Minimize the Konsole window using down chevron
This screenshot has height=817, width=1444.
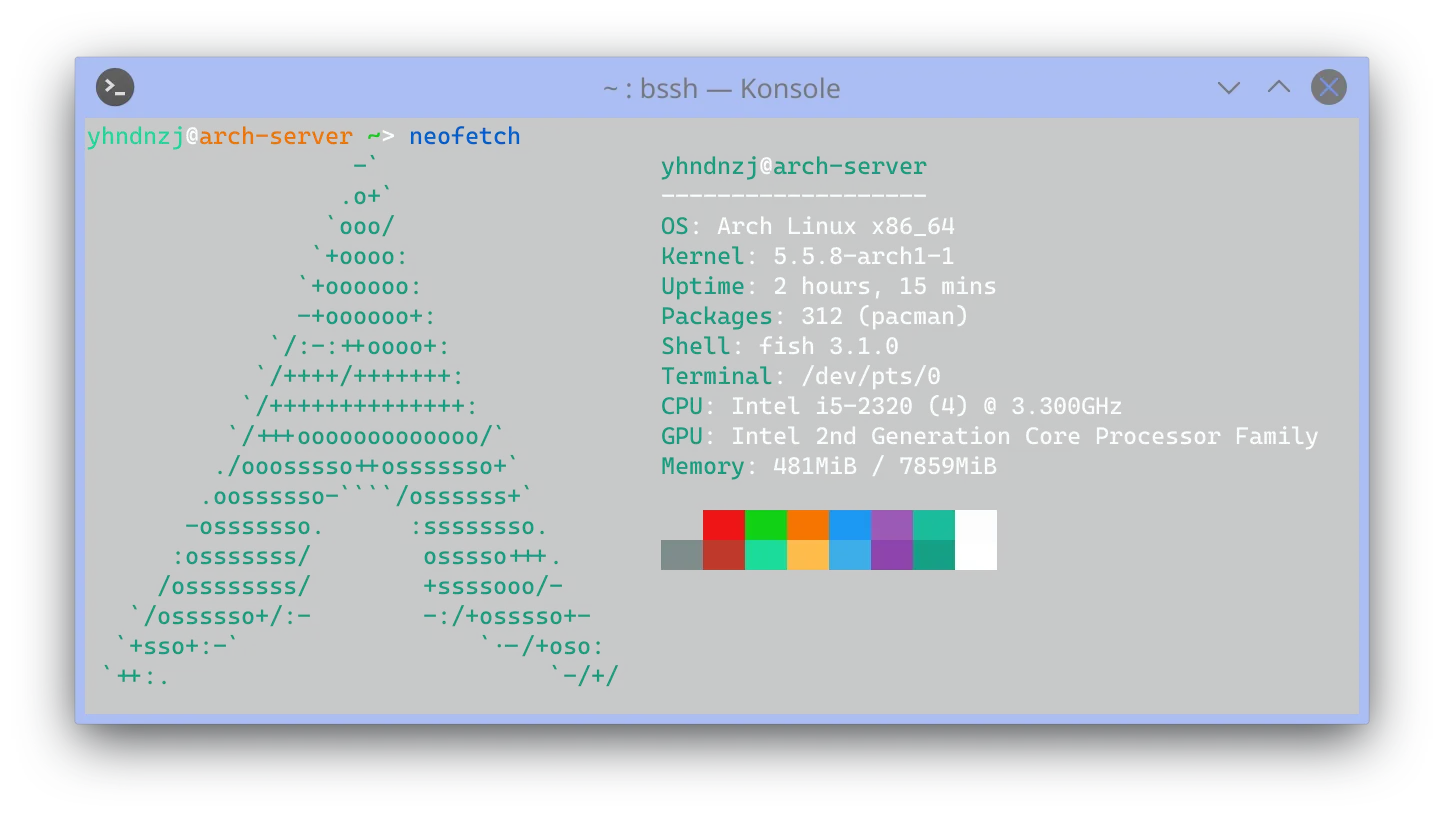[1228, 88]
